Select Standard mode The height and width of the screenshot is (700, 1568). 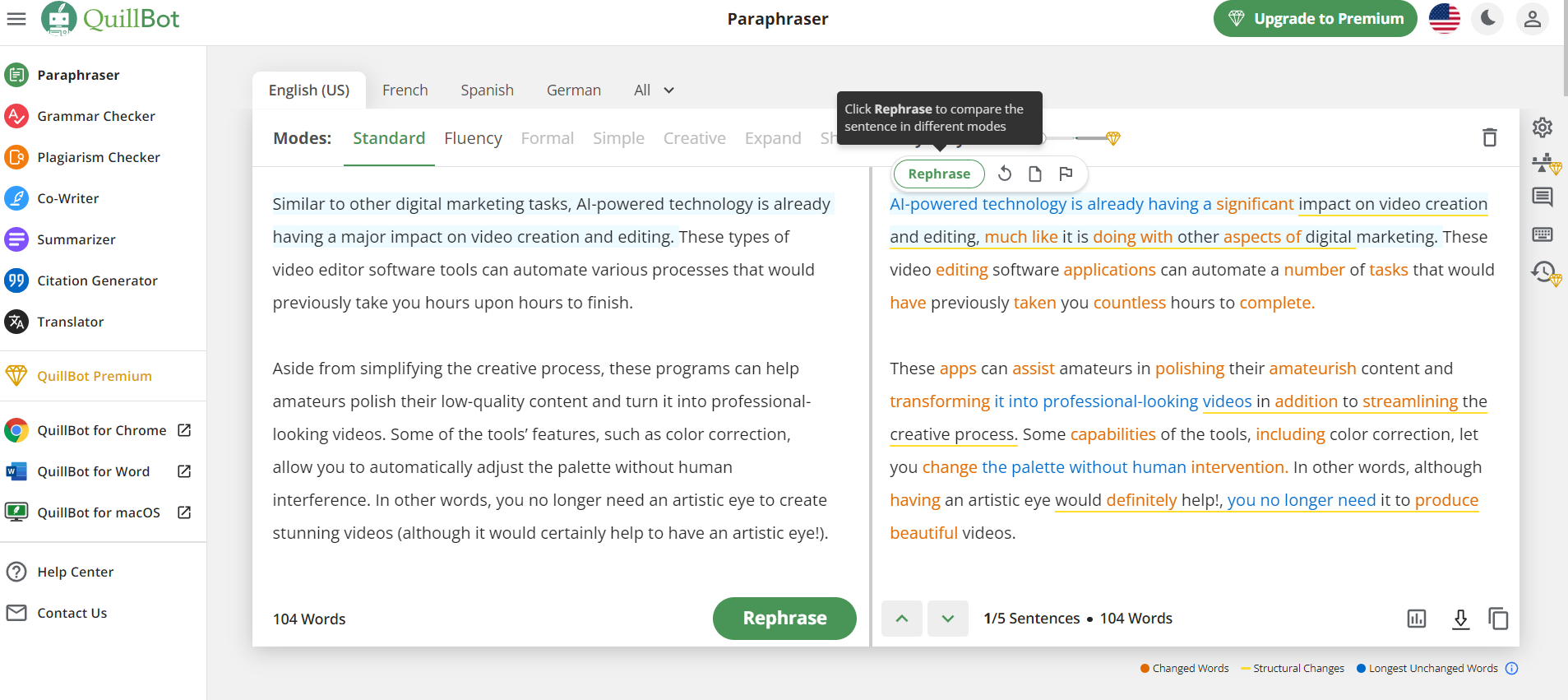(389, 138)
